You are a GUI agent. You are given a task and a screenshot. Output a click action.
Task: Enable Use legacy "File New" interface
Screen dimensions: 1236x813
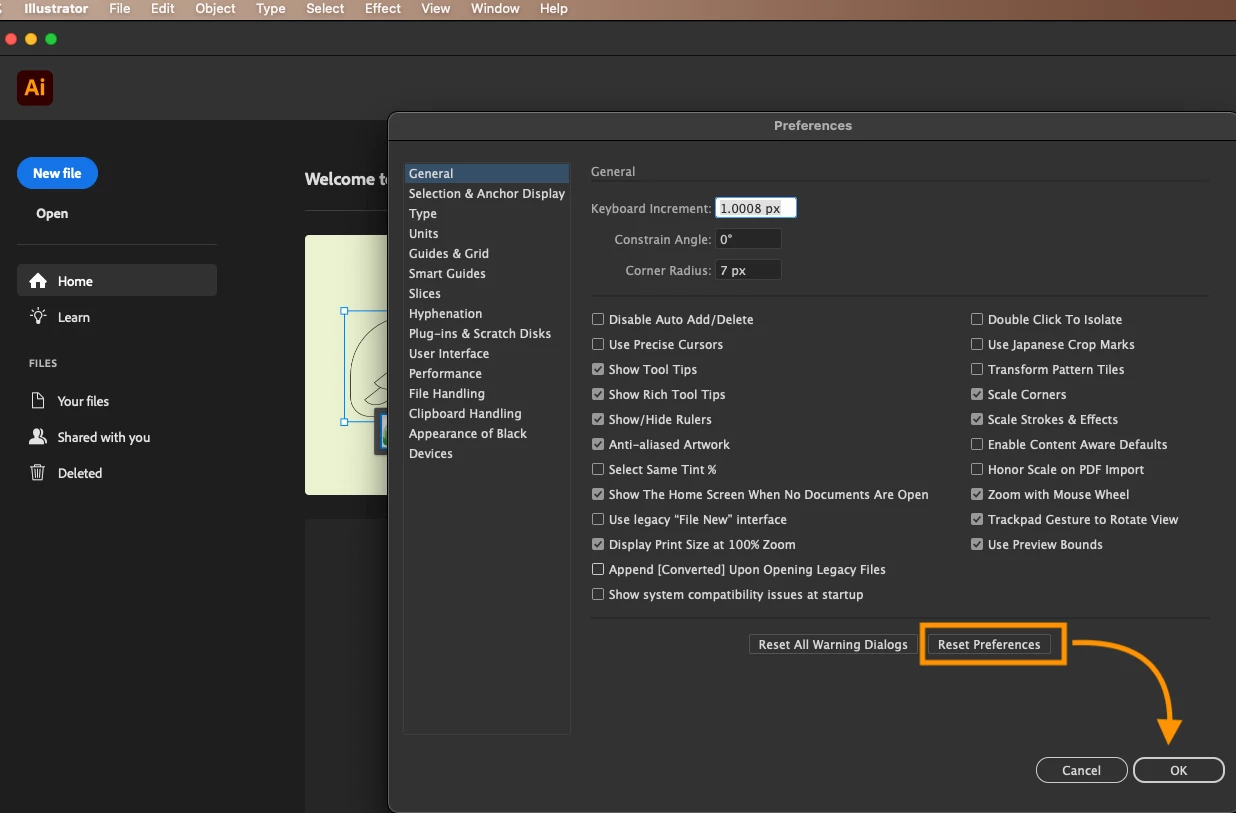pyautogui.click(x=598, y=520)
